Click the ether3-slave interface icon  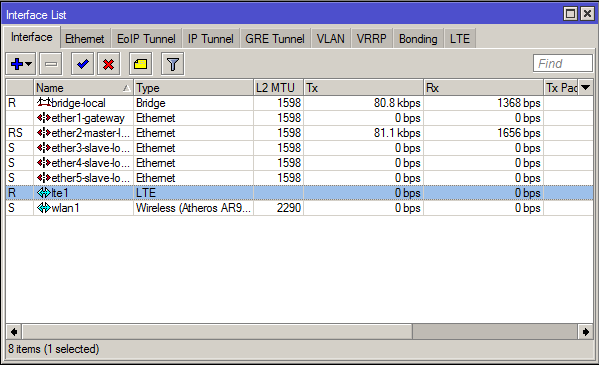click(44, 148)
